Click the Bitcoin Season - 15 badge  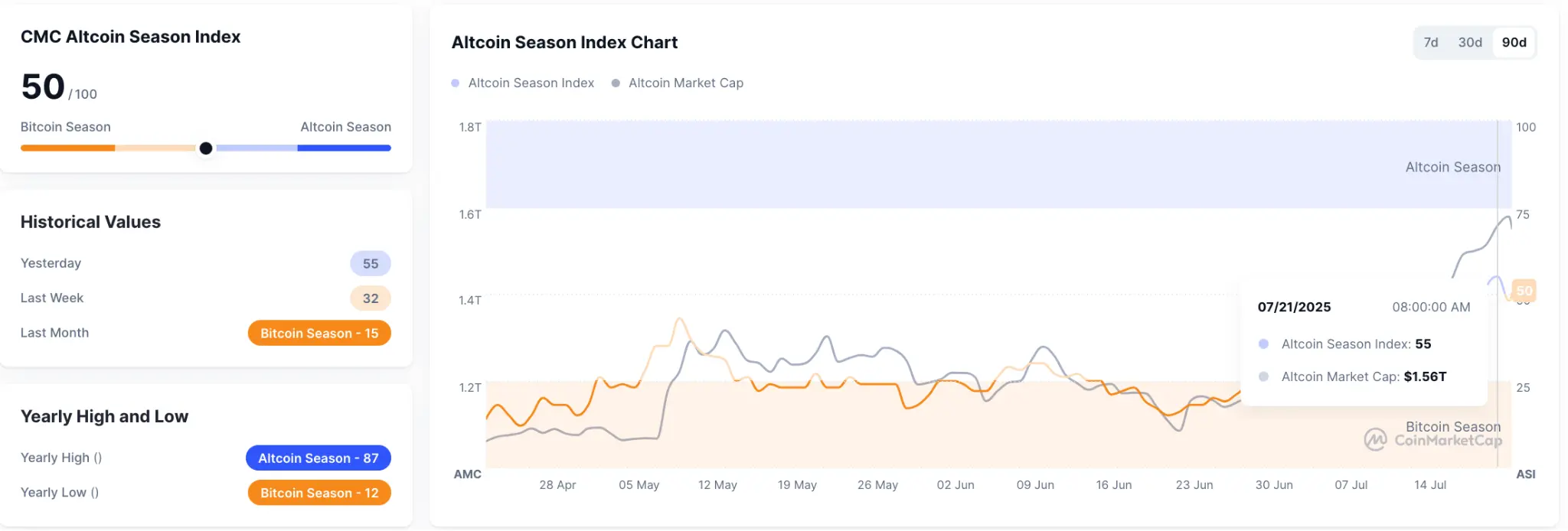319,334
